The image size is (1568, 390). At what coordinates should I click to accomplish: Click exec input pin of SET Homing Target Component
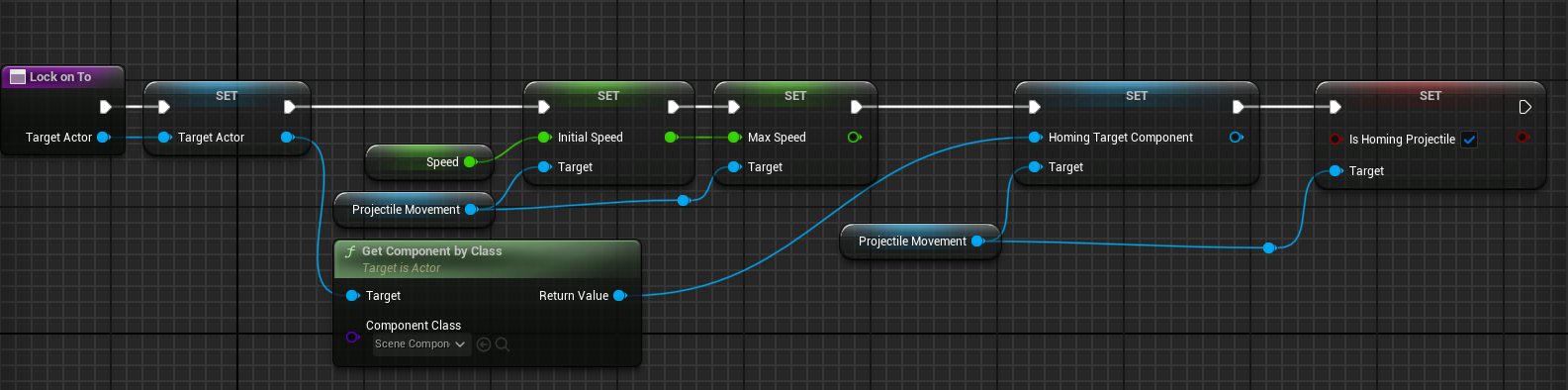(x=1035, y=107)
